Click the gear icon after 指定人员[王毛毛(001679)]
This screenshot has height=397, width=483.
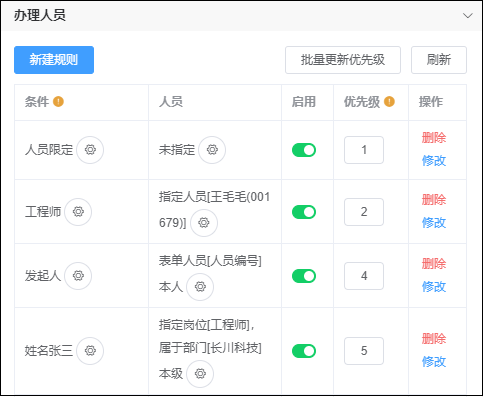coord(204,223)
